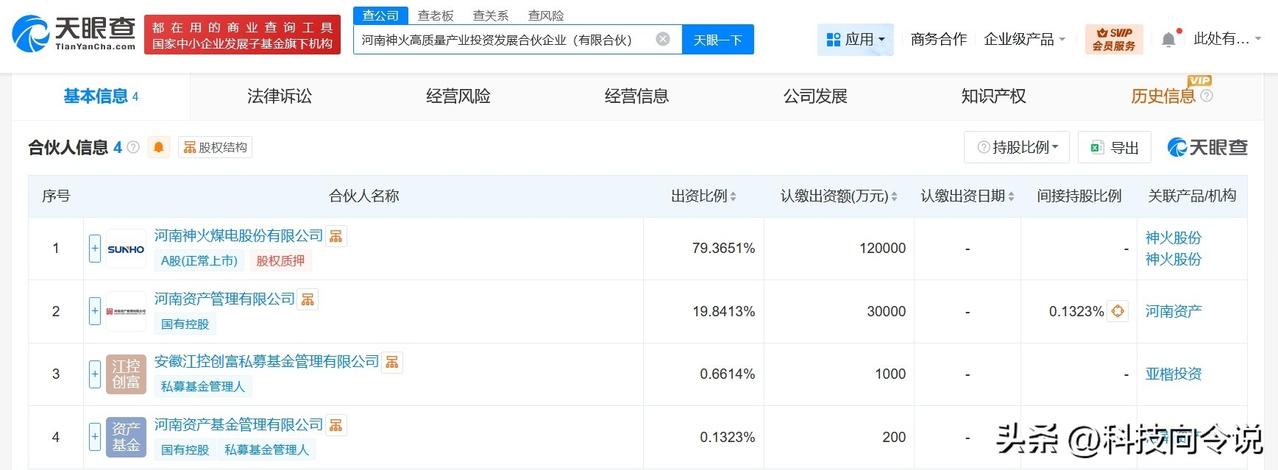
Task: Expand the row for 河南资产管理有限公司
Action: [95, 311]
